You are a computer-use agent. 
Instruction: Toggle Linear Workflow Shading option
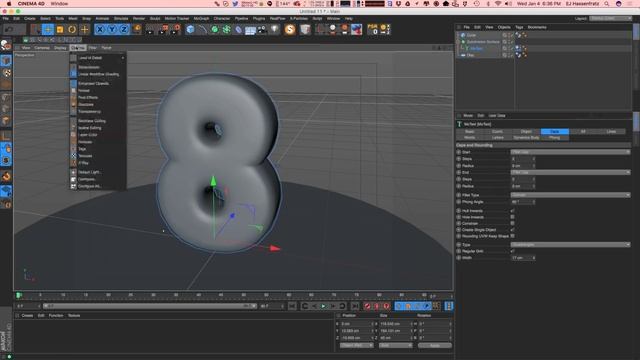(98, 74)
